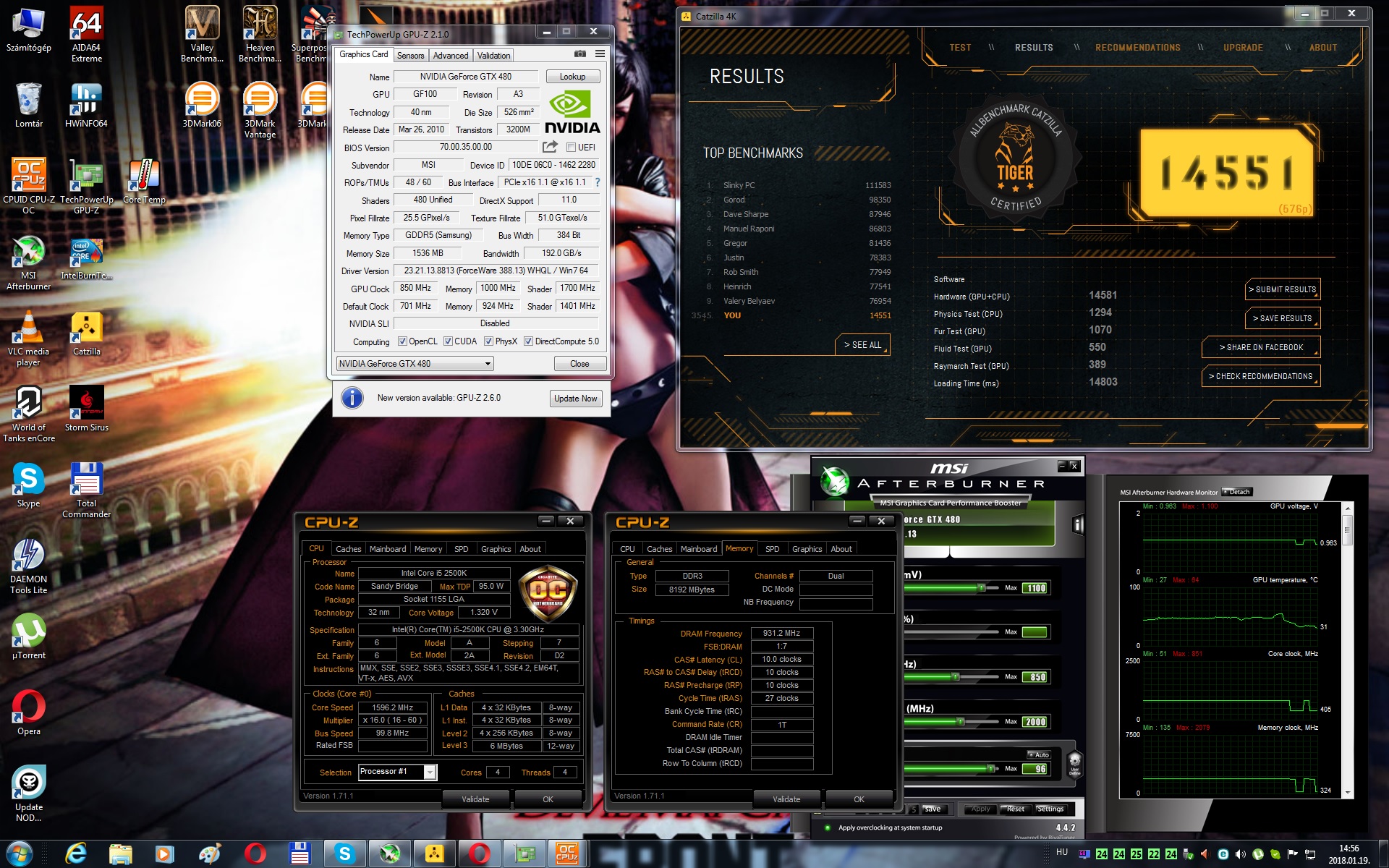Viewport: 1389px width, 868px height.
Task: Open DAEMON Tools Lite desktop icon
Action: [x=28, y=566]
